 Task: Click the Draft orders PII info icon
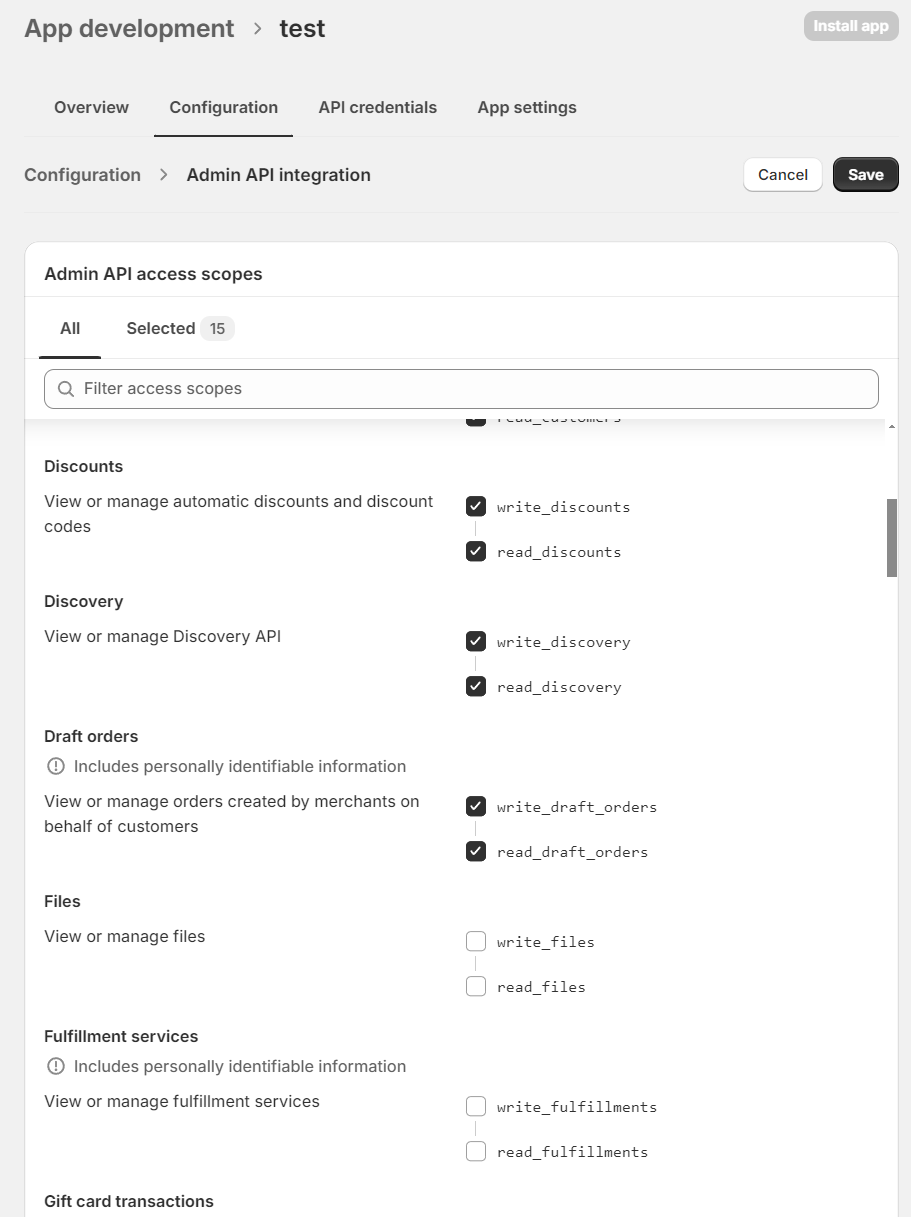56,766
